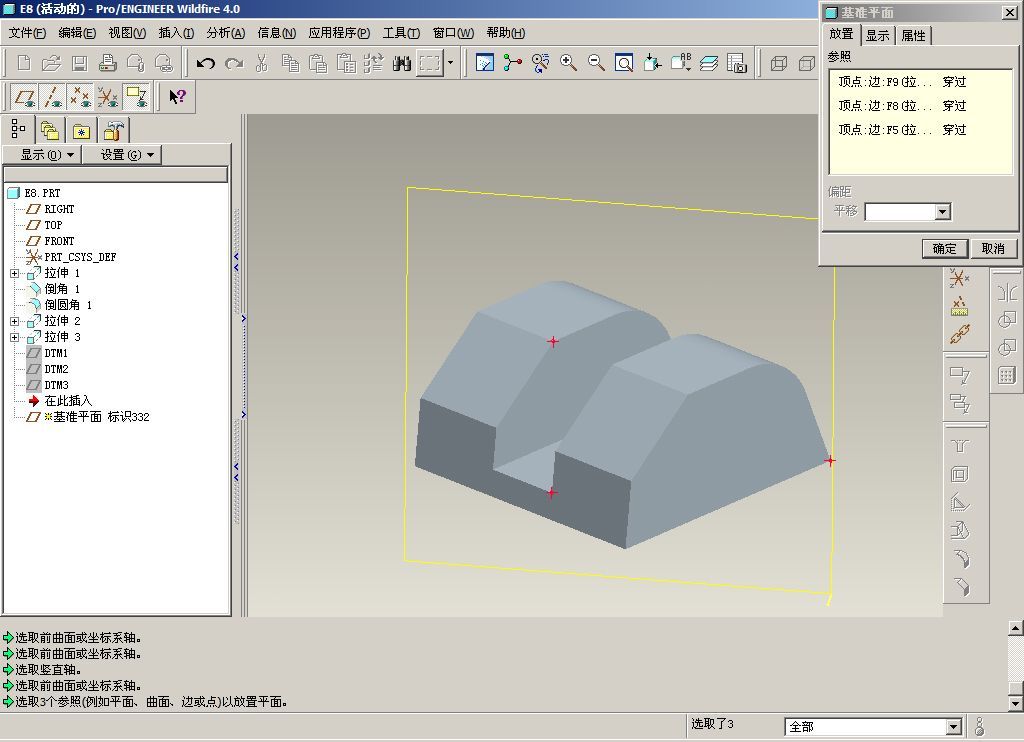Click the Shell tool icon
This screenshot has height=742, width=1024.
pos(959,475)
